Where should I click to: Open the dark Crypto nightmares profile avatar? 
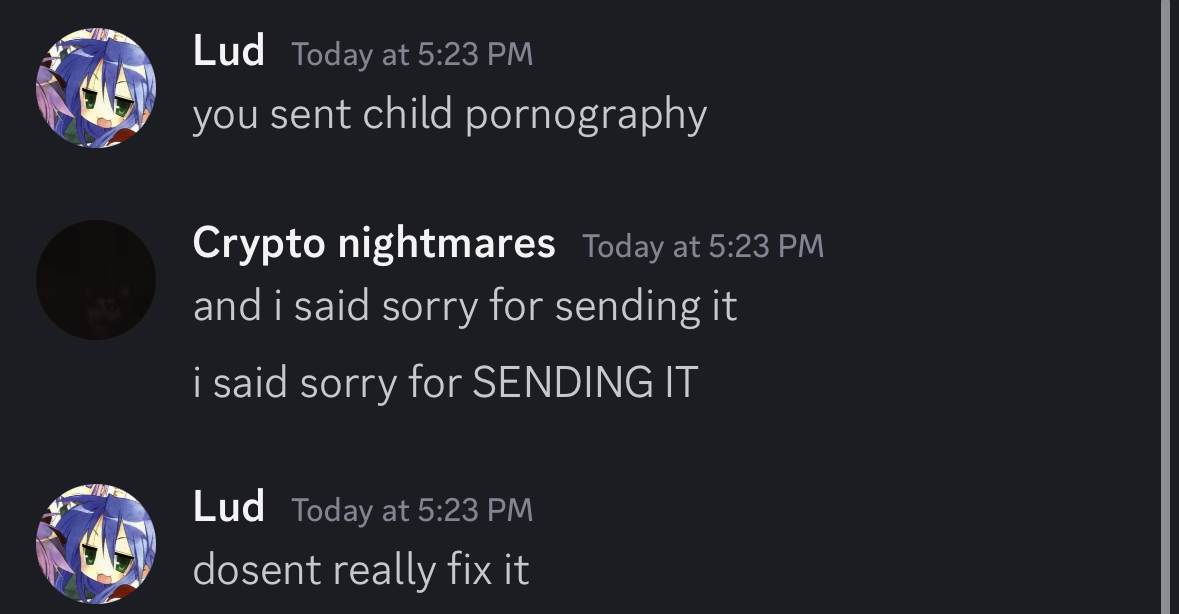click(x=96, y=280)
